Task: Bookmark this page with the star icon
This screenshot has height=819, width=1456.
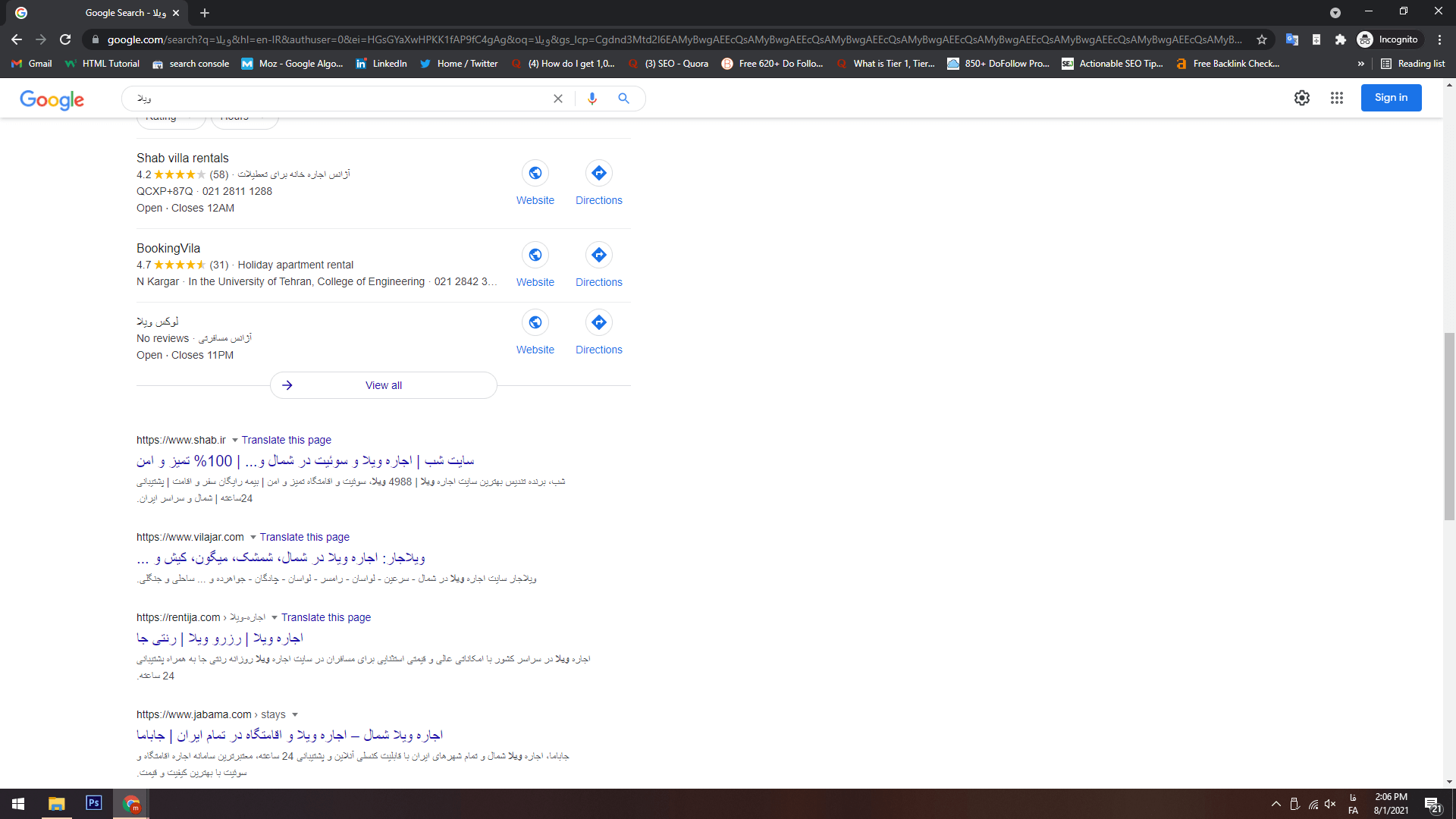Action: click(1262, 39)
